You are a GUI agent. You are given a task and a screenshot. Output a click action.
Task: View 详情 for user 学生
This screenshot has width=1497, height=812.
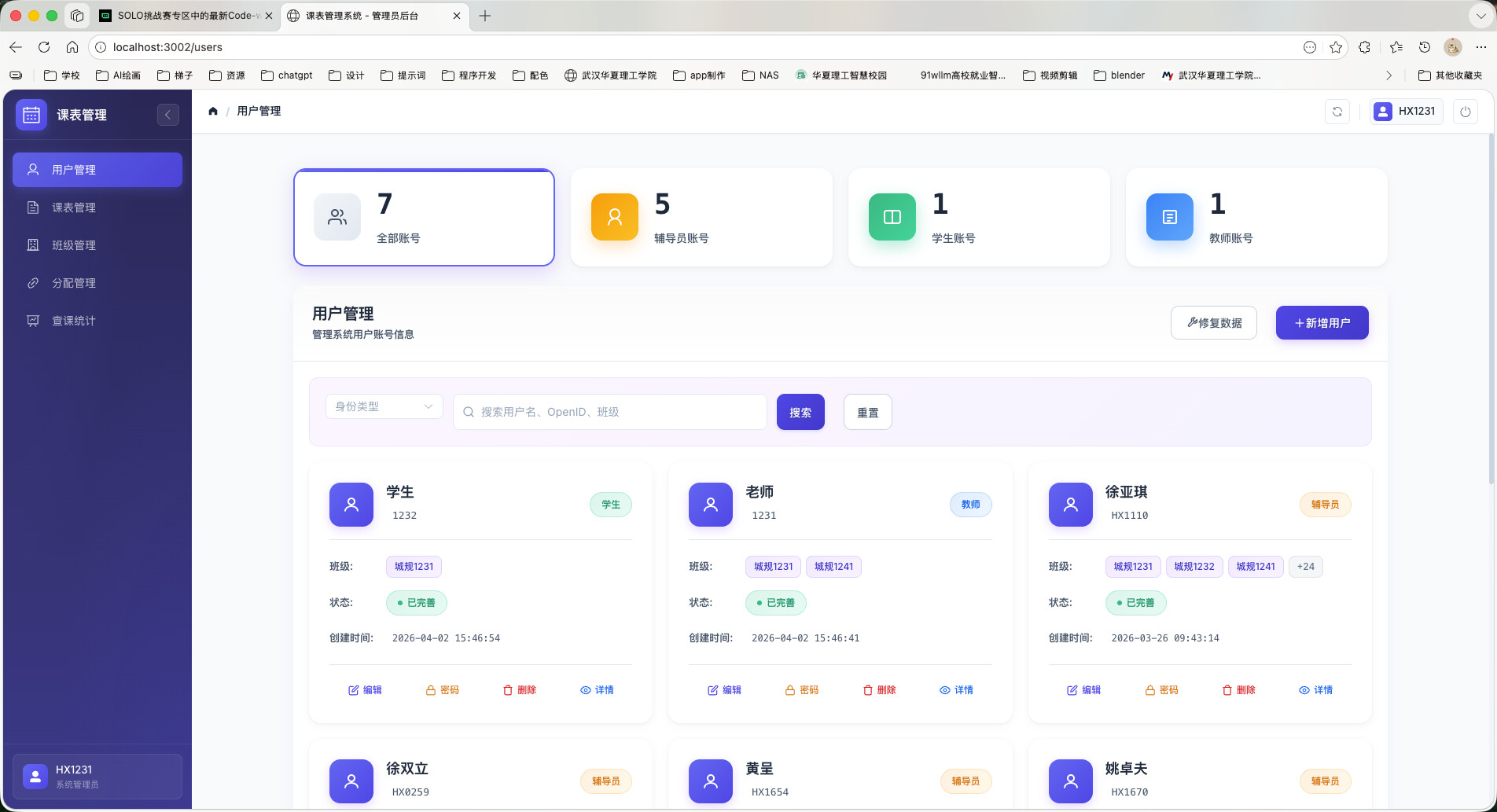coord(597,690)
